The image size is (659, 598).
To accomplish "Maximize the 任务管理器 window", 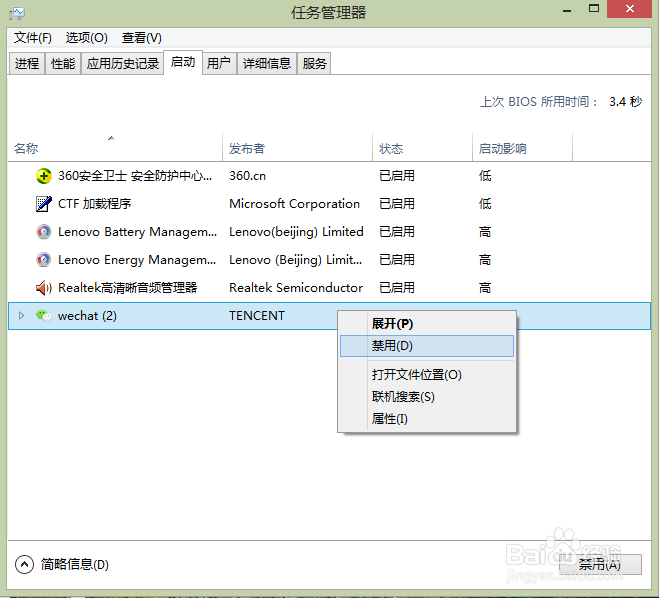I will 594,9.
